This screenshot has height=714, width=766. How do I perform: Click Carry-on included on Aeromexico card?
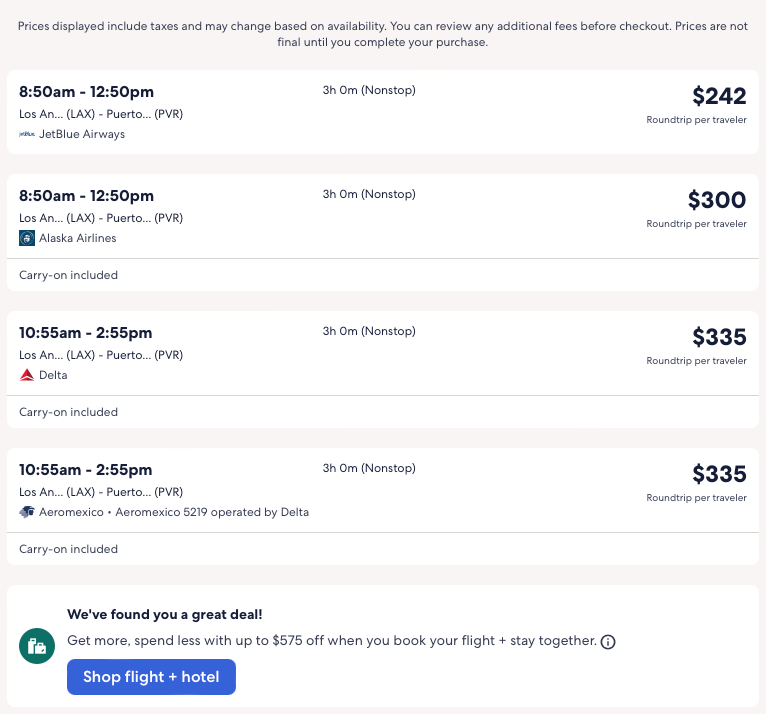click(68, 549)
